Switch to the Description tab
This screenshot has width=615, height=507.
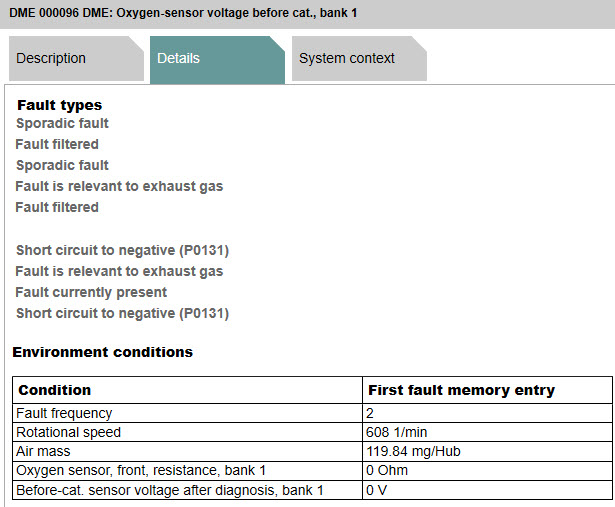click(x=51, y=59)
